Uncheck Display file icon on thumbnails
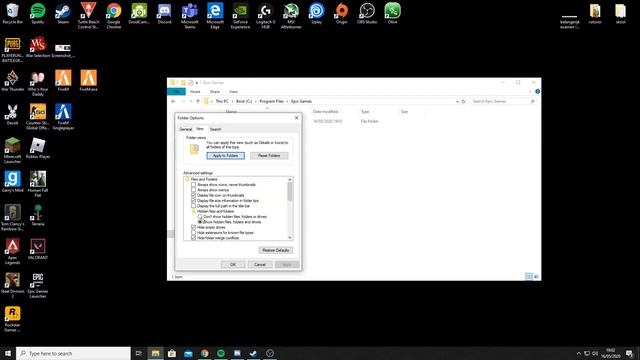The width and height of the screenshot is (640, 360). [x=193, y=195]
